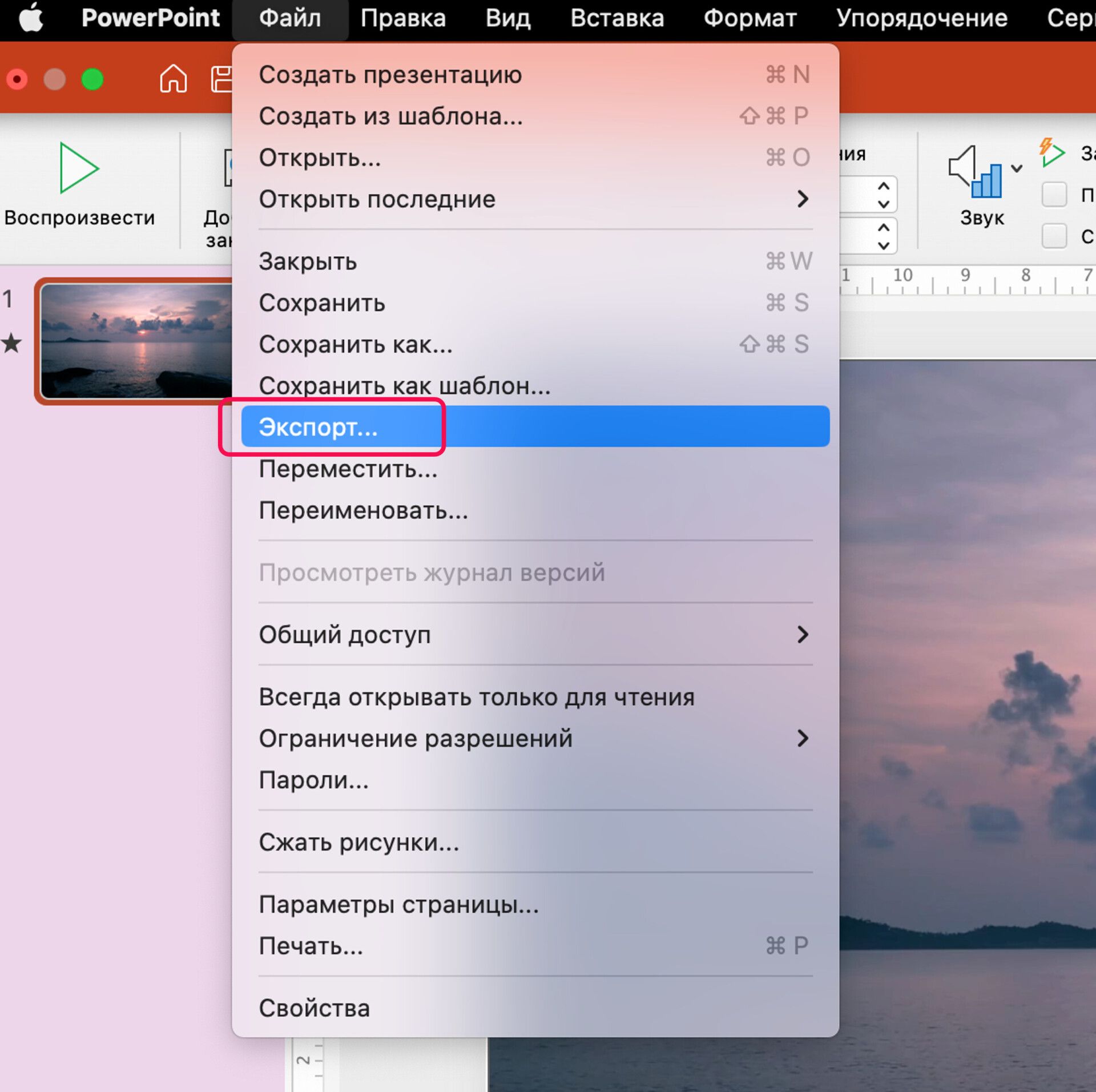Click the animation star beside slide 1

pos(12,344)
